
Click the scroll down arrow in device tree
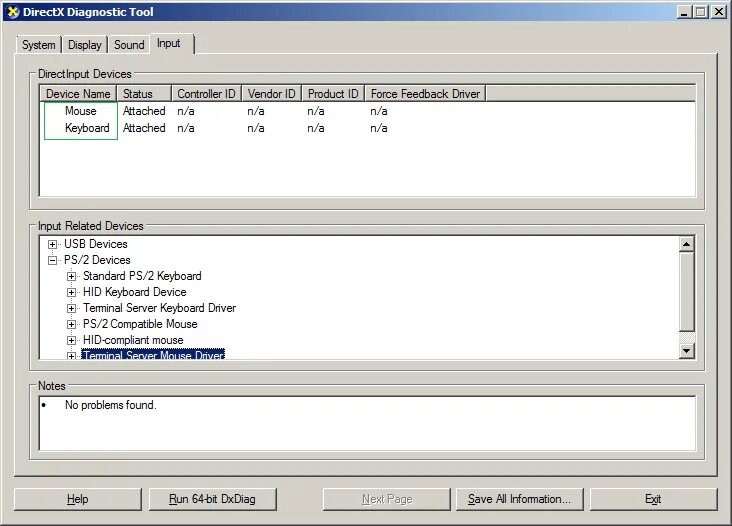[x=687, y=351]
